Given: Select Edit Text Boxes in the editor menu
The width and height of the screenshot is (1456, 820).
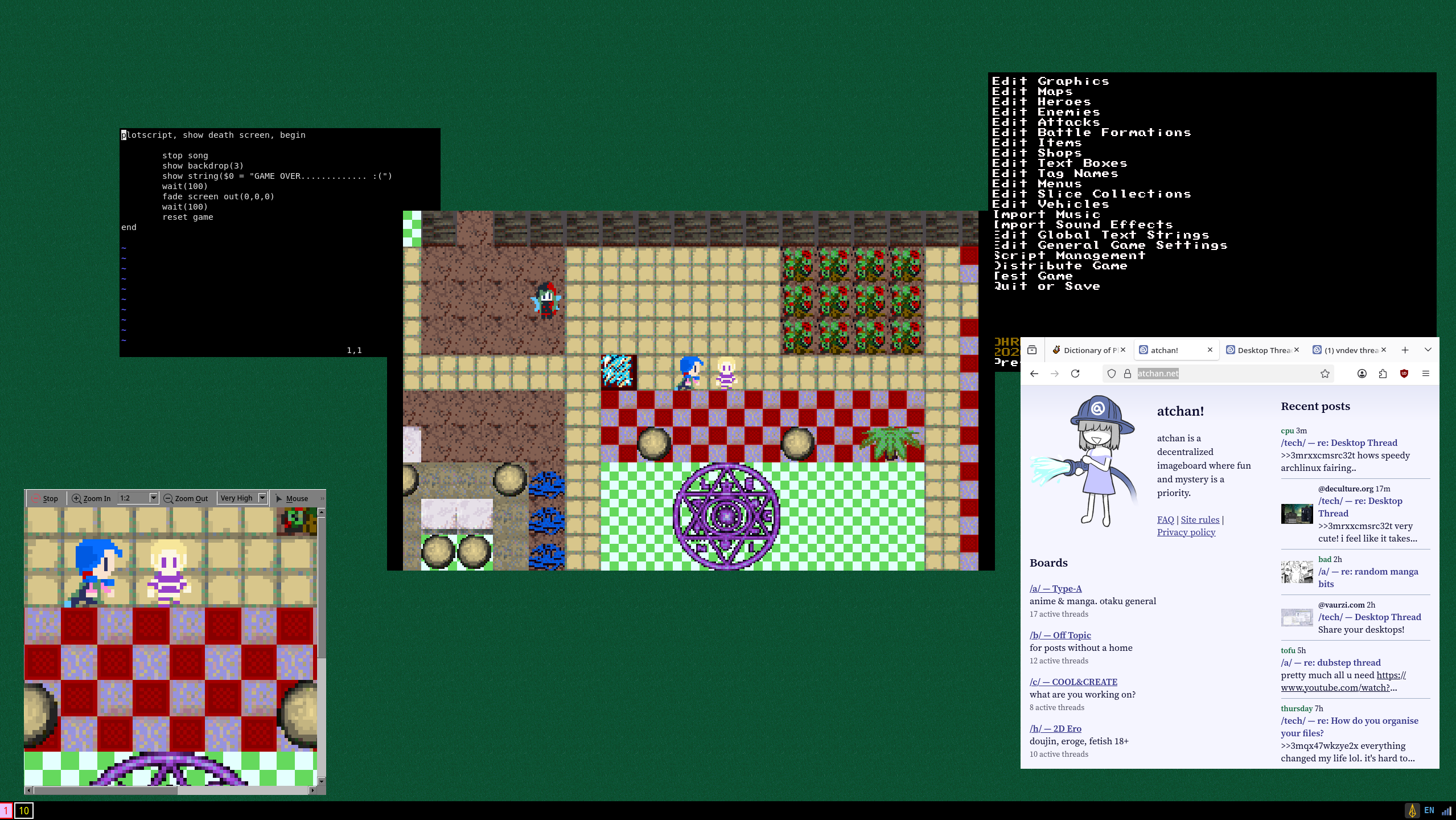Looking at the screenshot, I should click(x=1060, y=163).
